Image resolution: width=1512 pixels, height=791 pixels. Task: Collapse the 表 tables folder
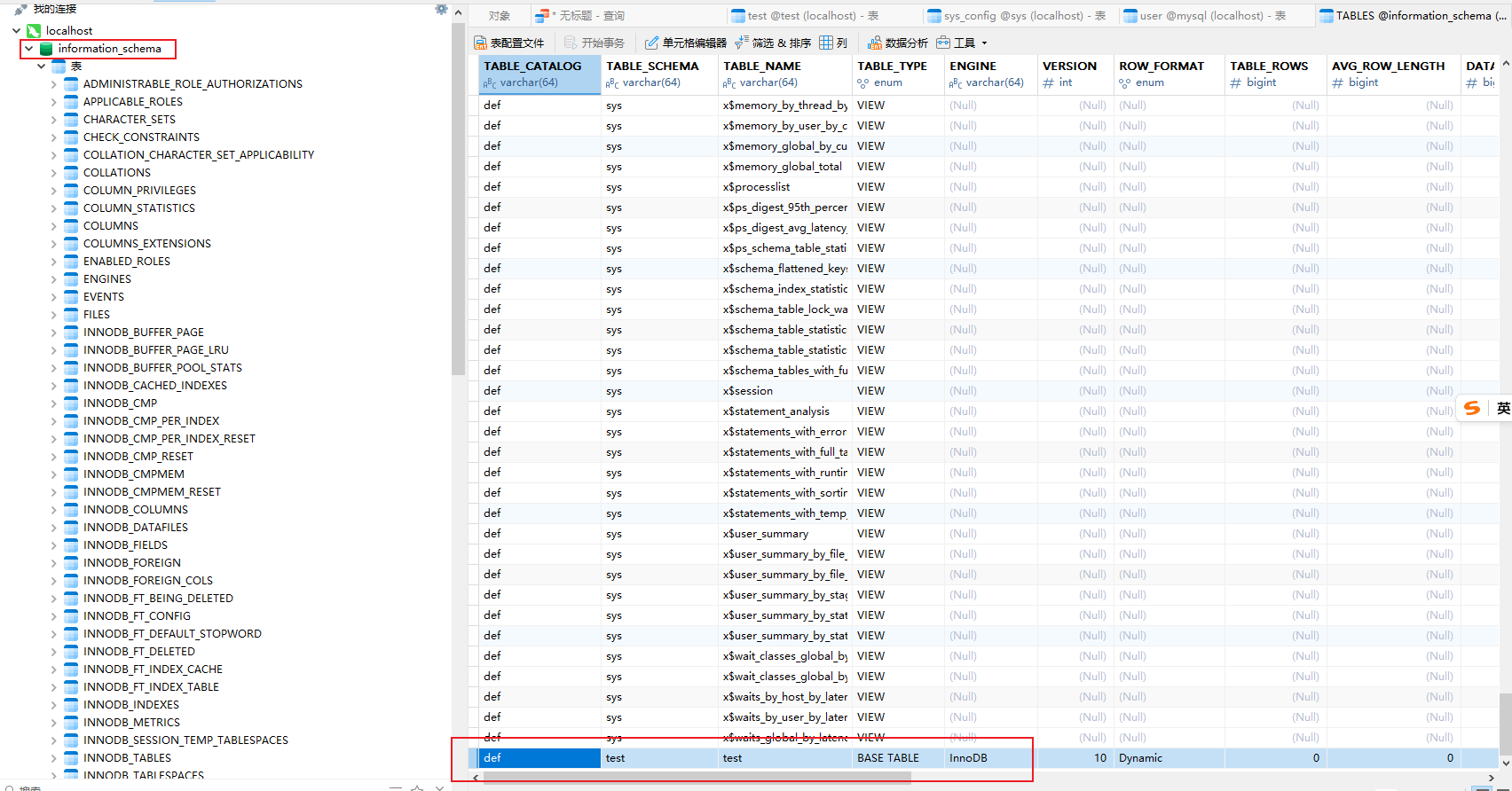pyautogui.click(x=41, y=67)
